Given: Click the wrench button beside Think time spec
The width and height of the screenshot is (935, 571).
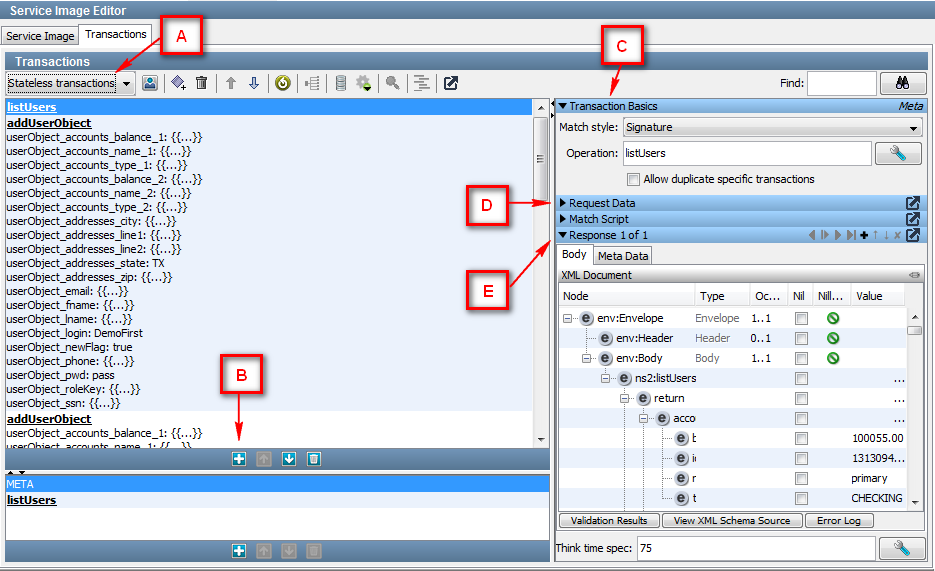Looking at the screenshot, I should tap(902, 548).
